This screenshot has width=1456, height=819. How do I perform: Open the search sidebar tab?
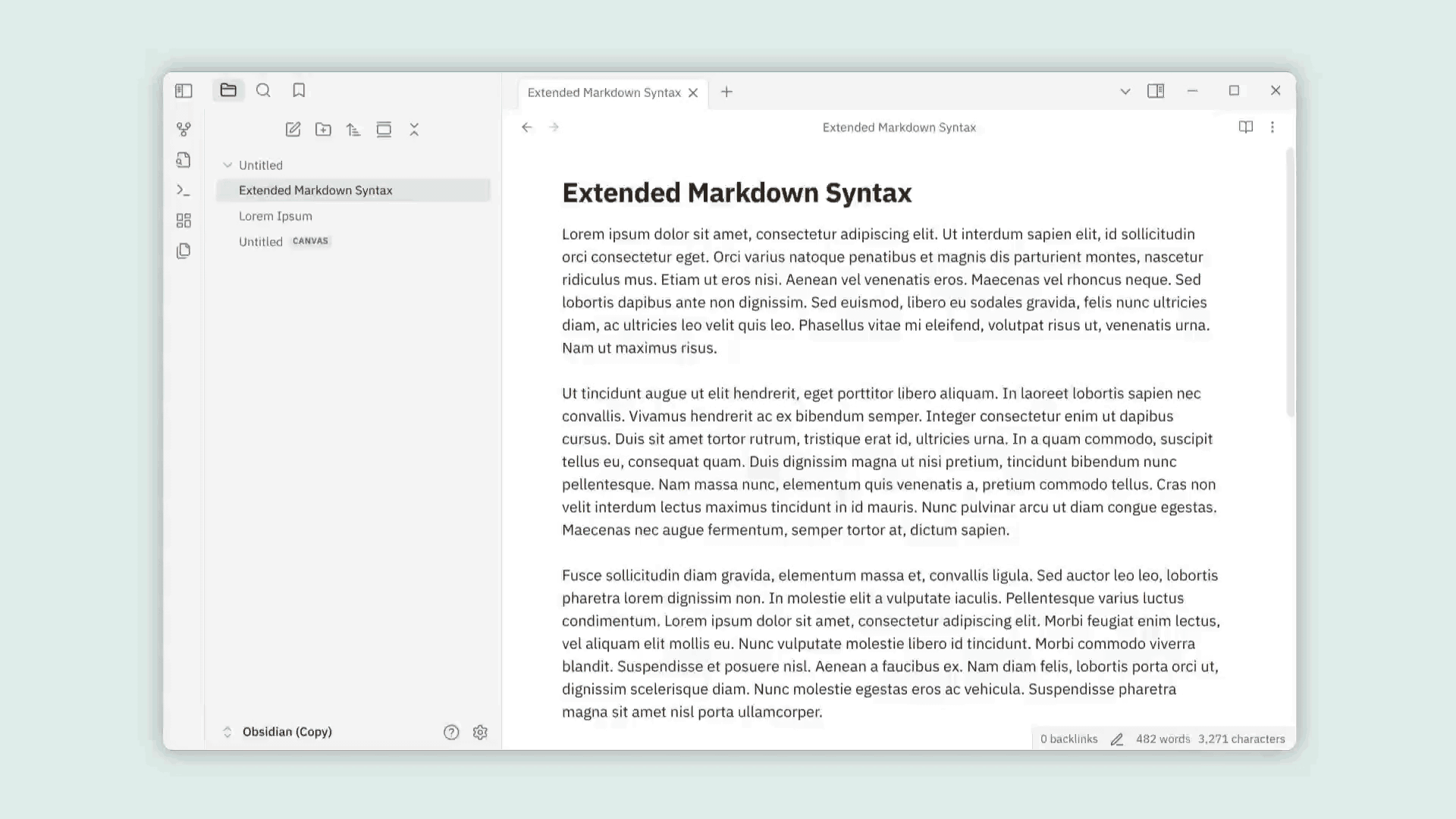click(263, 91)
